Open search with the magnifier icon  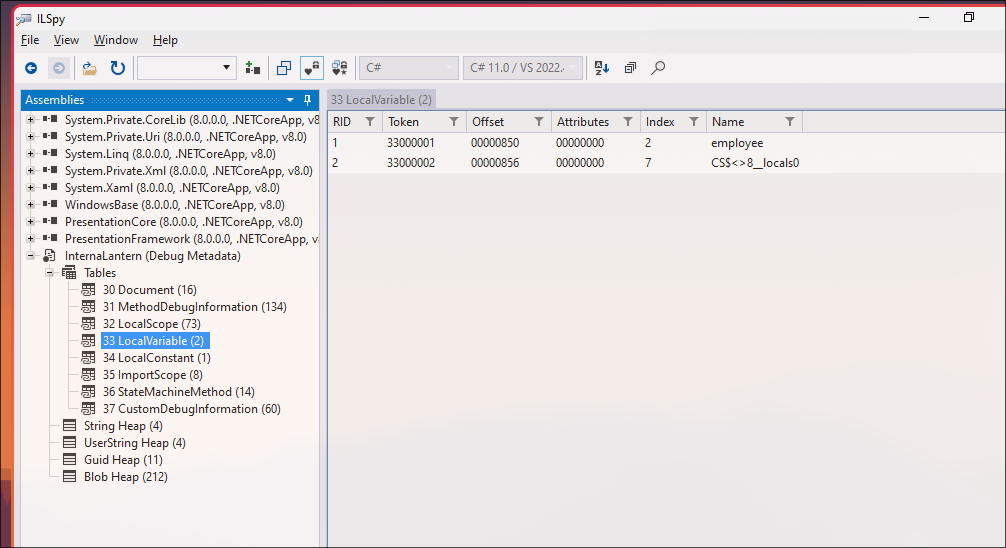tap(658, 68)
